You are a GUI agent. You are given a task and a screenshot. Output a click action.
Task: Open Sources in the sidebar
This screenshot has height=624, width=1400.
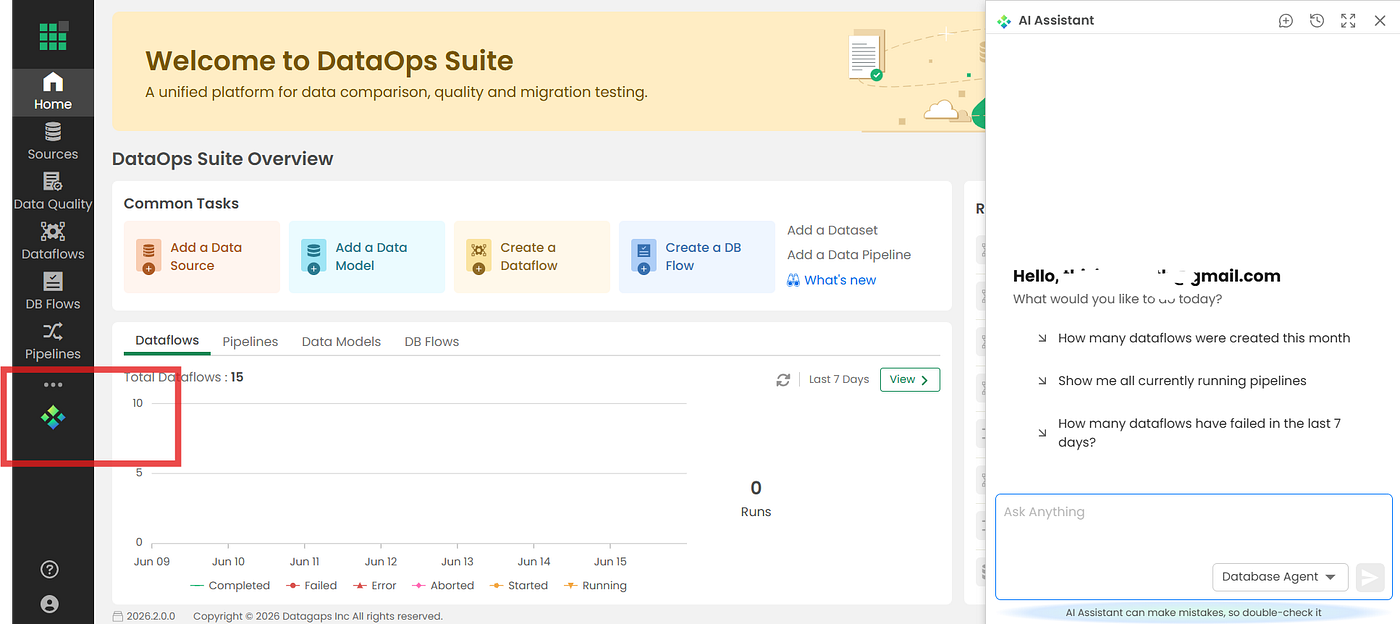point(53,141)
